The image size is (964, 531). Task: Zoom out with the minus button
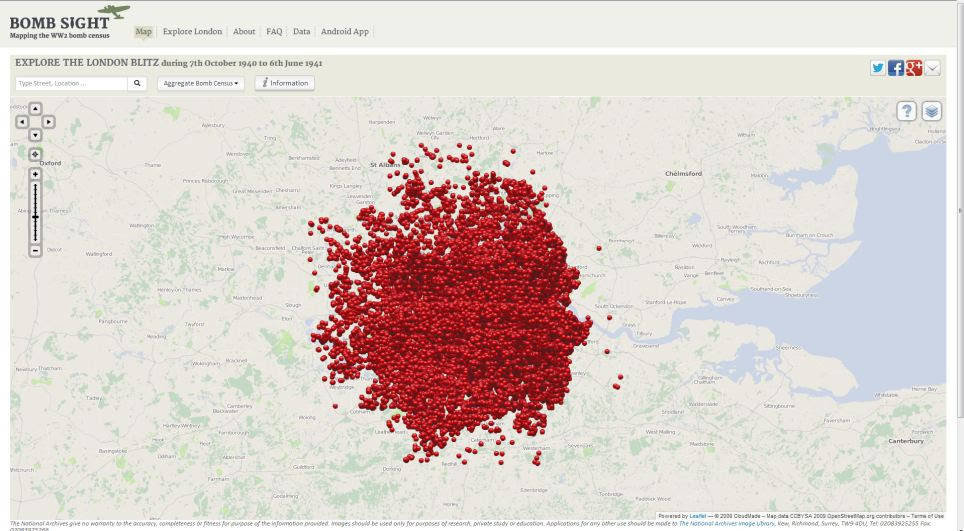coord(35,251)
